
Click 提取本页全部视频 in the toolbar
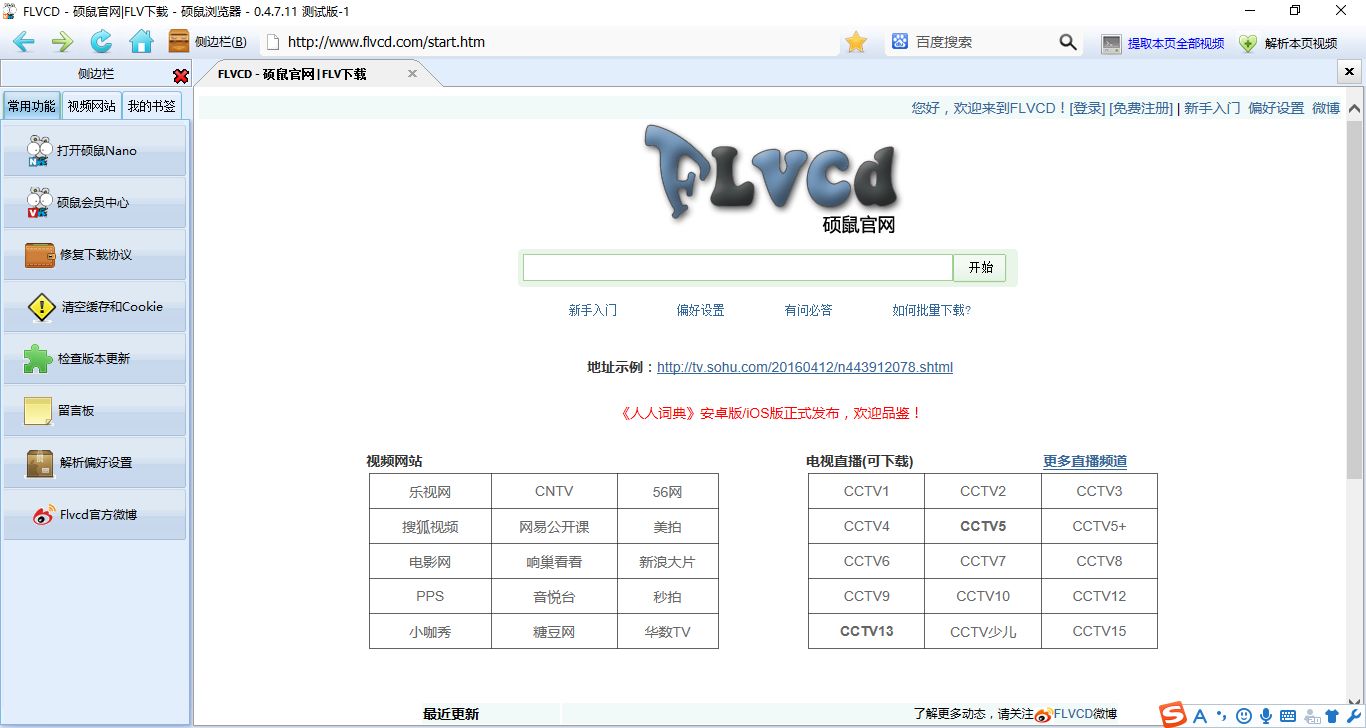pos(1163,43)
